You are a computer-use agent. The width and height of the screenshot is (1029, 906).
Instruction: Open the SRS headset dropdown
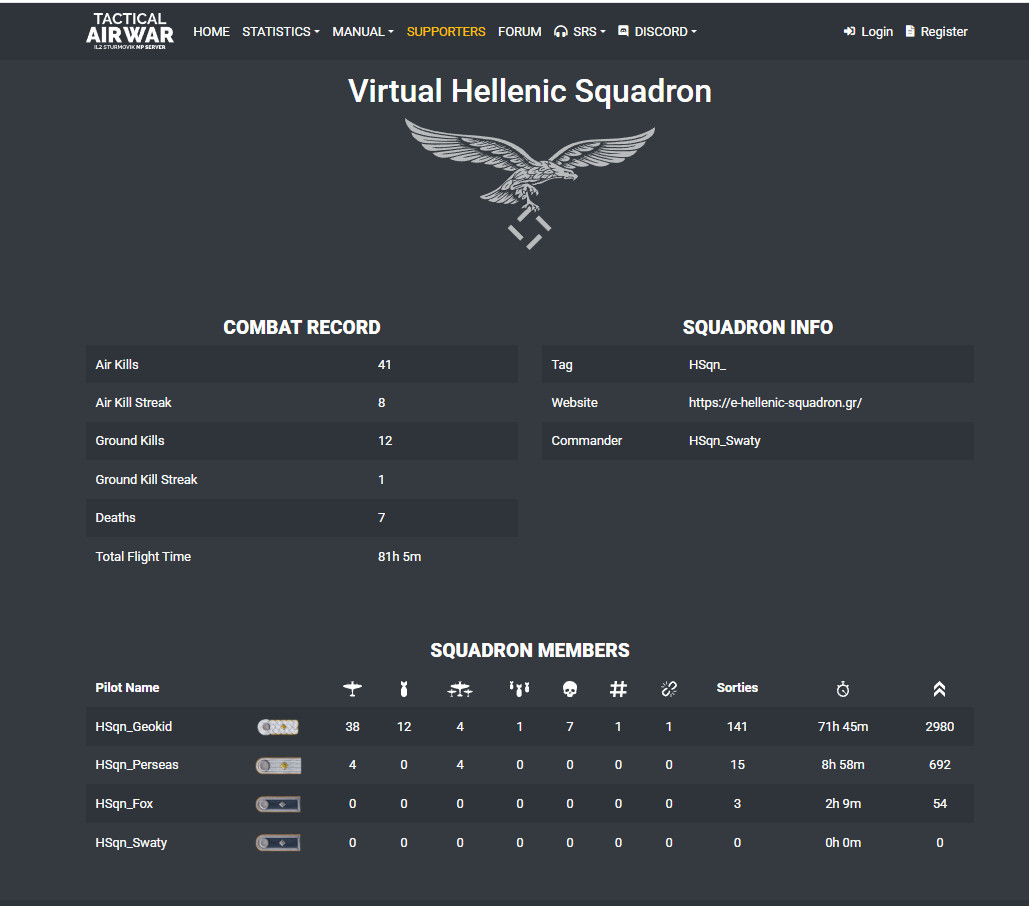pos(579,31)
